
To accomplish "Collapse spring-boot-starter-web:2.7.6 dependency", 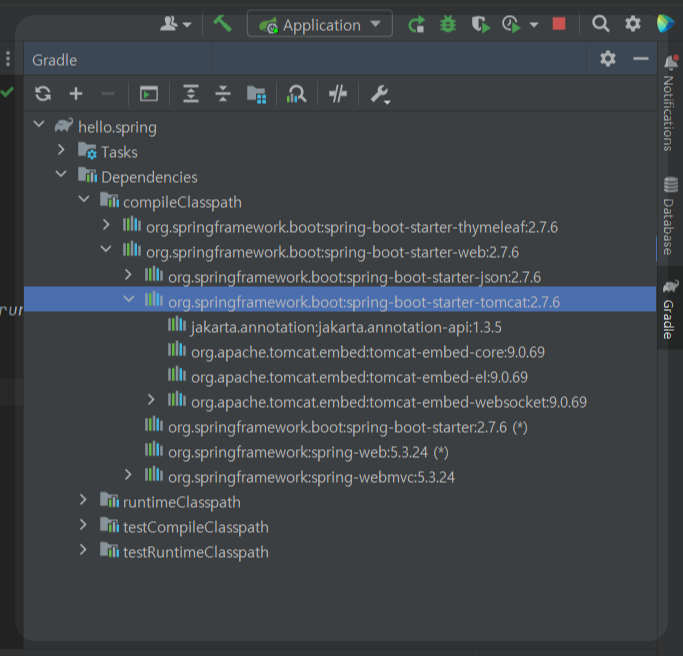I will tap(106, 249).
